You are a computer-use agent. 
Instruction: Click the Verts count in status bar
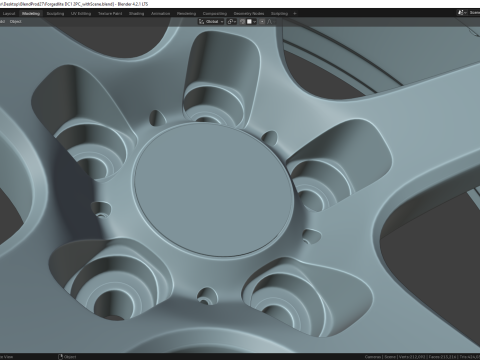point(411,357)
